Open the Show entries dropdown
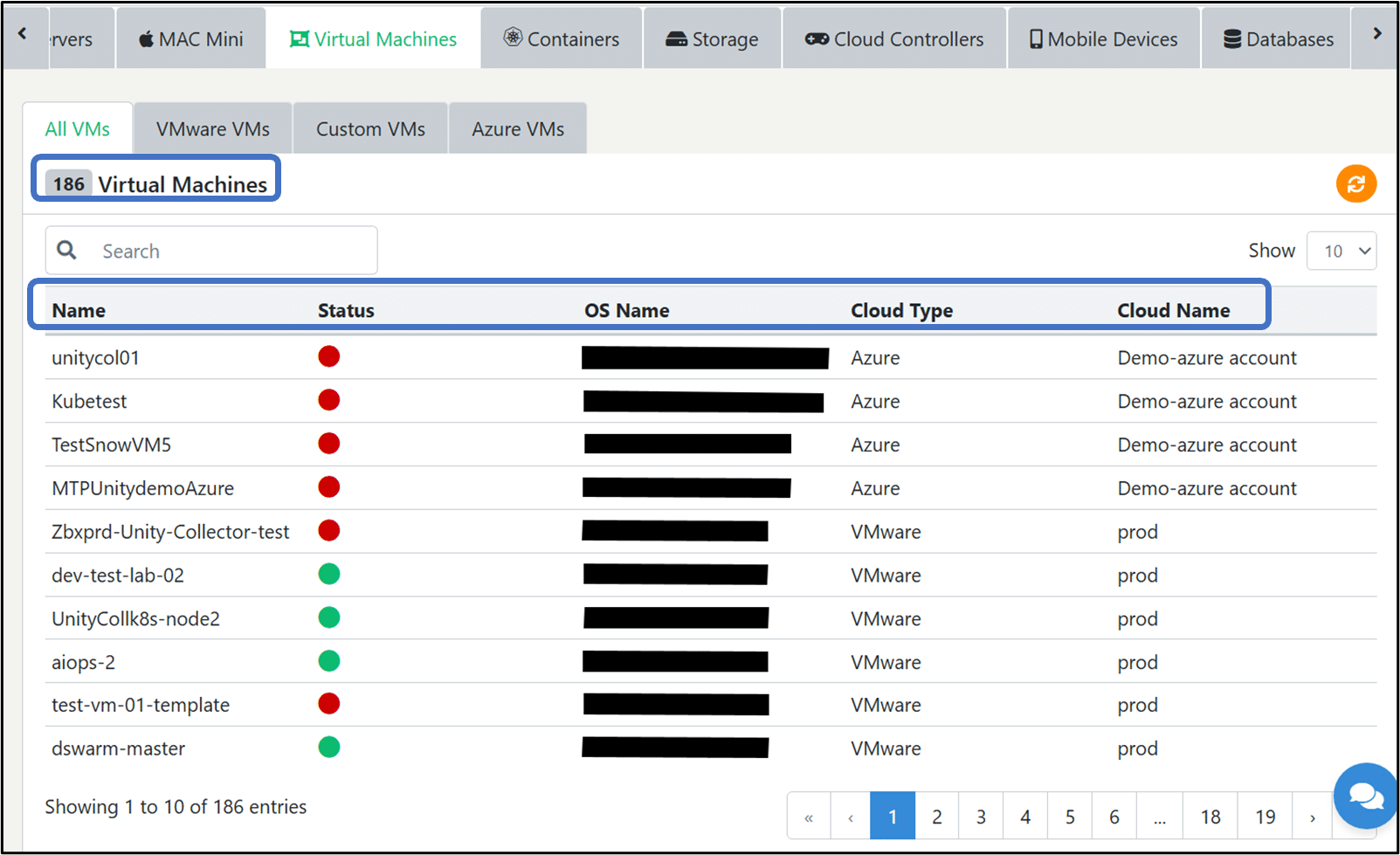The image size is (1400, 855). pyautogui.click(x=1341, y=252)
